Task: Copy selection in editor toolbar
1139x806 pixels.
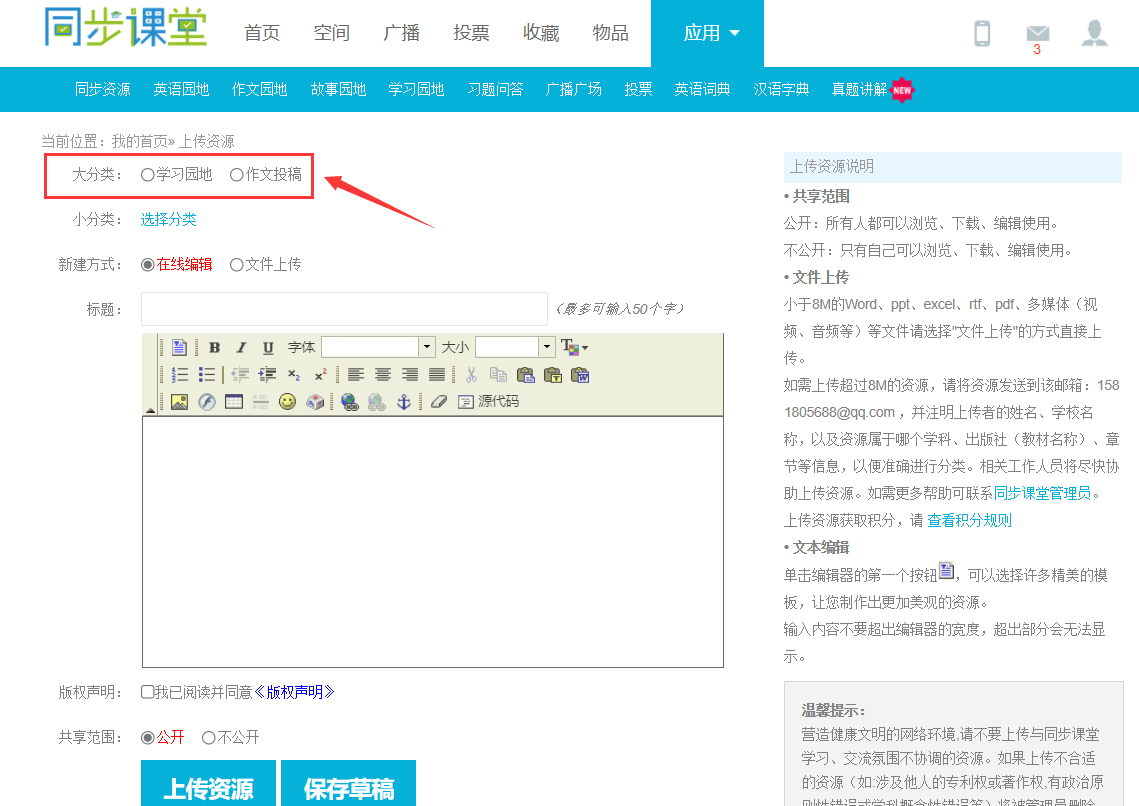Action: [x=498, y=375]
